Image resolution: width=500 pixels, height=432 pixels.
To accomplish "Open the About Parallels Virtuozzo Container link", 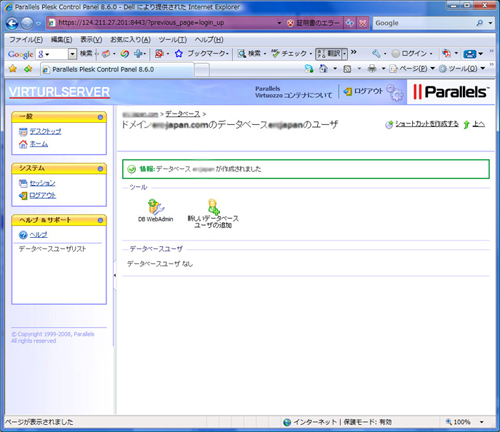I will (x=293, y=92).
